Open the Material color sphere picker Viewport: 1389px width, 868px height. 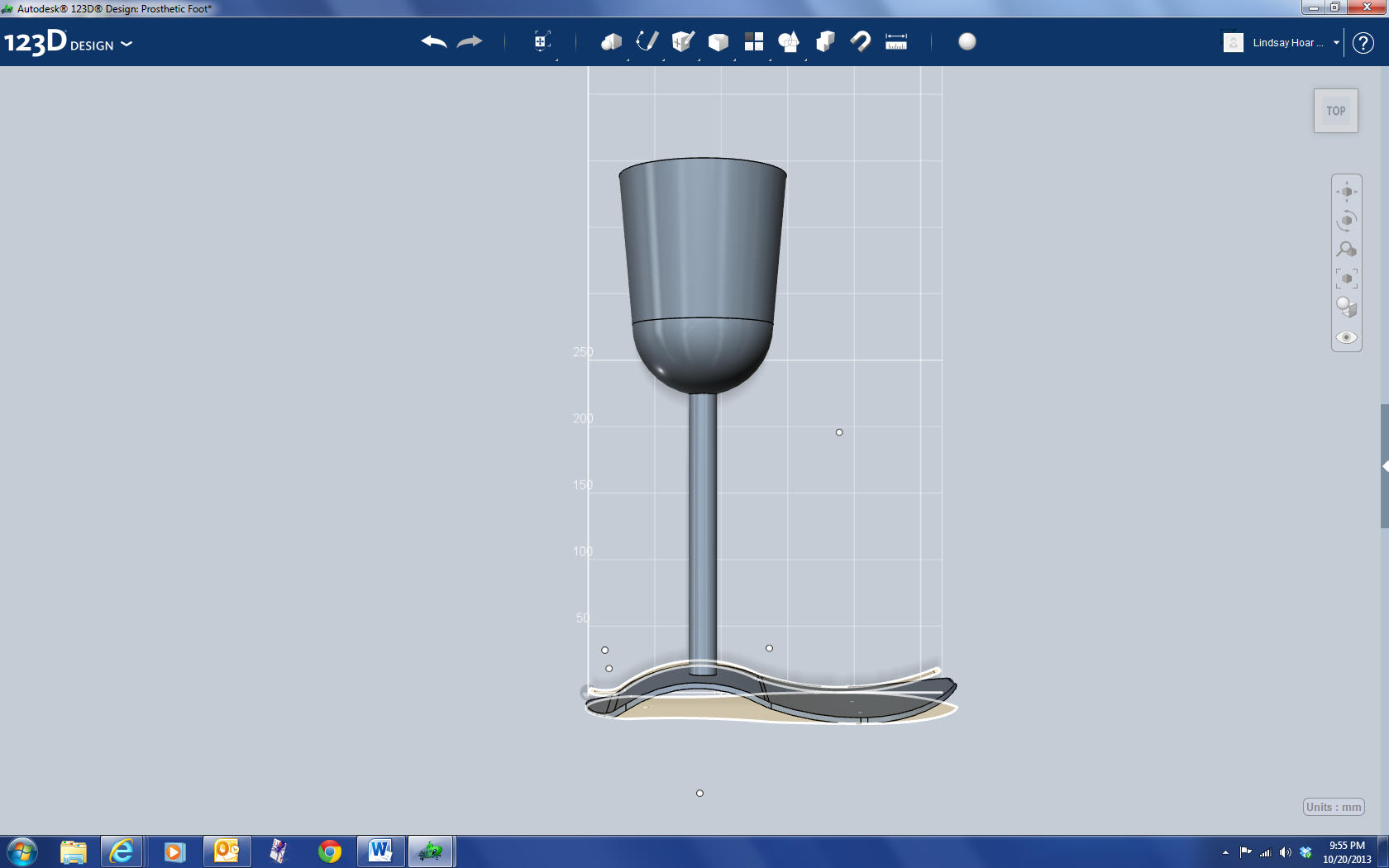(x=967, y=41)
